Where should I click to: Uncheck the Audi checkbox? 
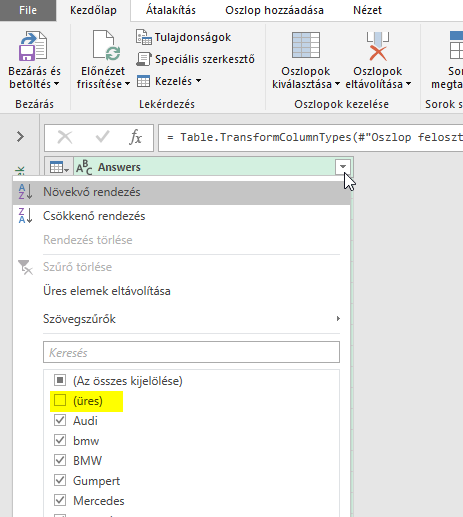(x=60, y=420)
